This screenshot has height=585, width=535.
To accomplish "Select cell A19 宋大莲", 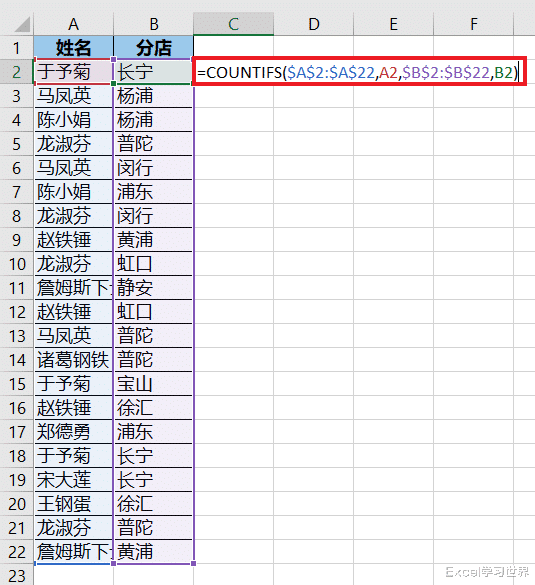I will pyautogui.click(x=73, y=480).
